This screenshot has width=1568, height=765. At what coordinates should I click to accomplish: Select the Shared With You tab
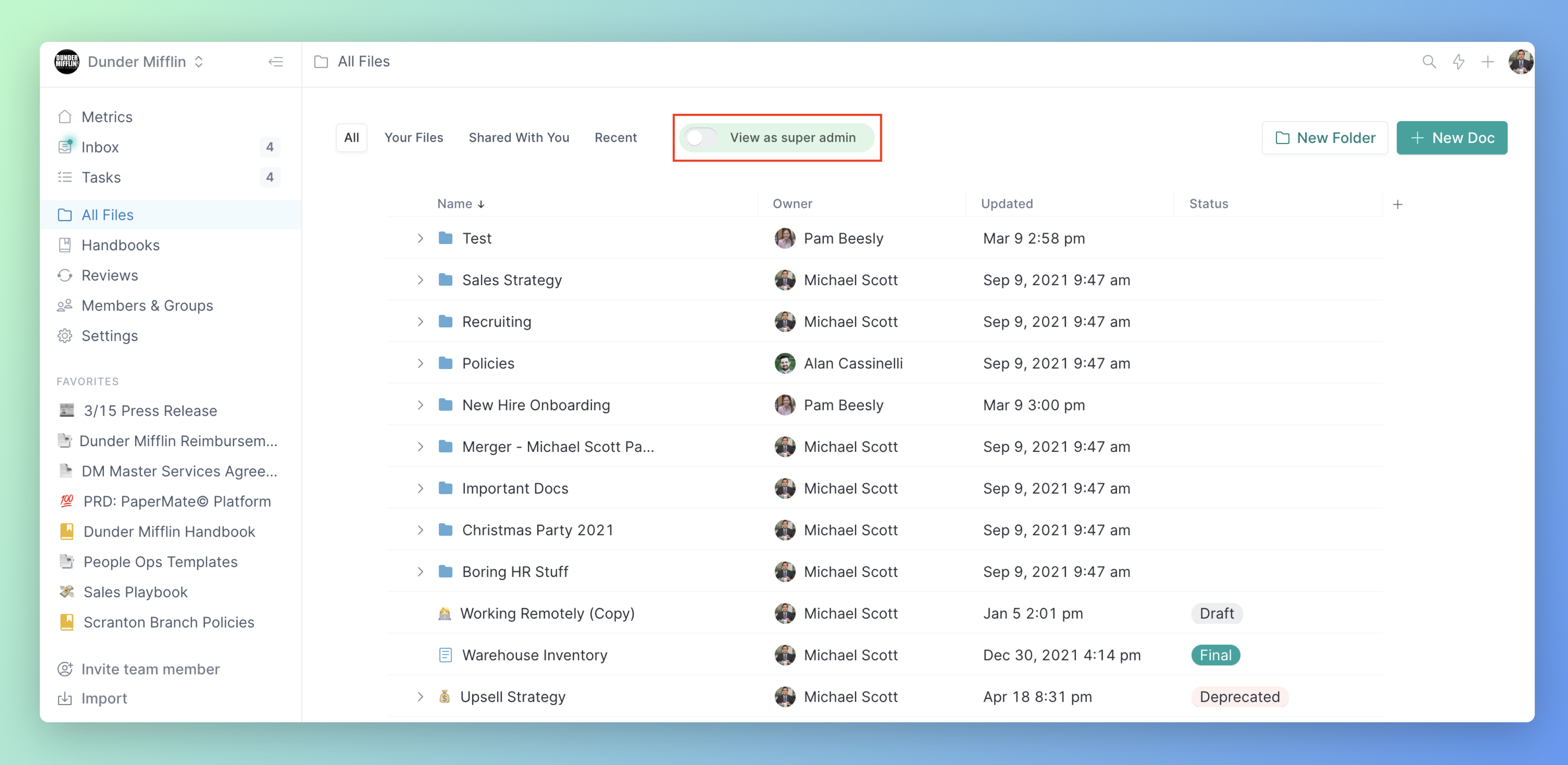pos(518,138)
